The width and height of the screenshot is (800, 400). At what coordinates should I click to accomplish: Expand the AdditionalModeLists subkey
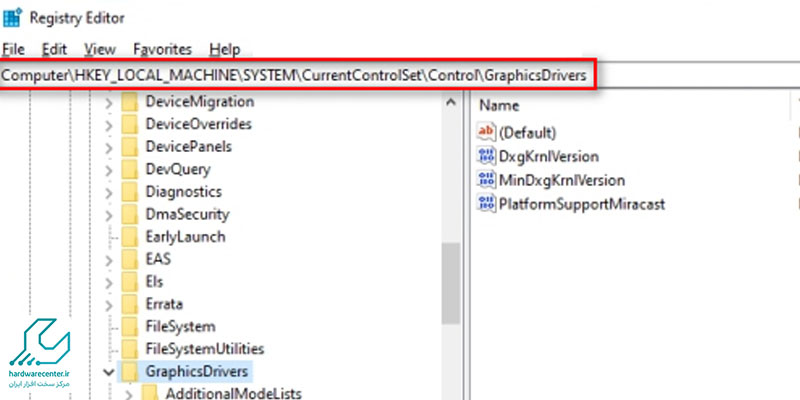[x=129, y=394]
